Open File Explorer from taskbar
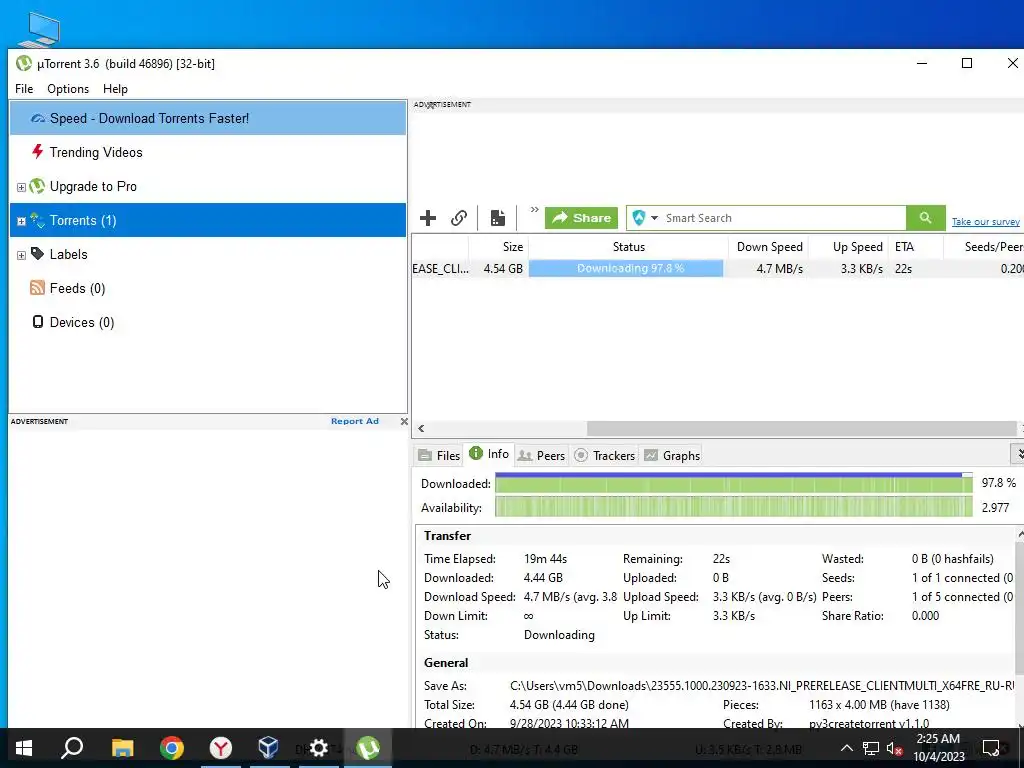The height and width of the screenshot is (768, 1024). point(122,748)
